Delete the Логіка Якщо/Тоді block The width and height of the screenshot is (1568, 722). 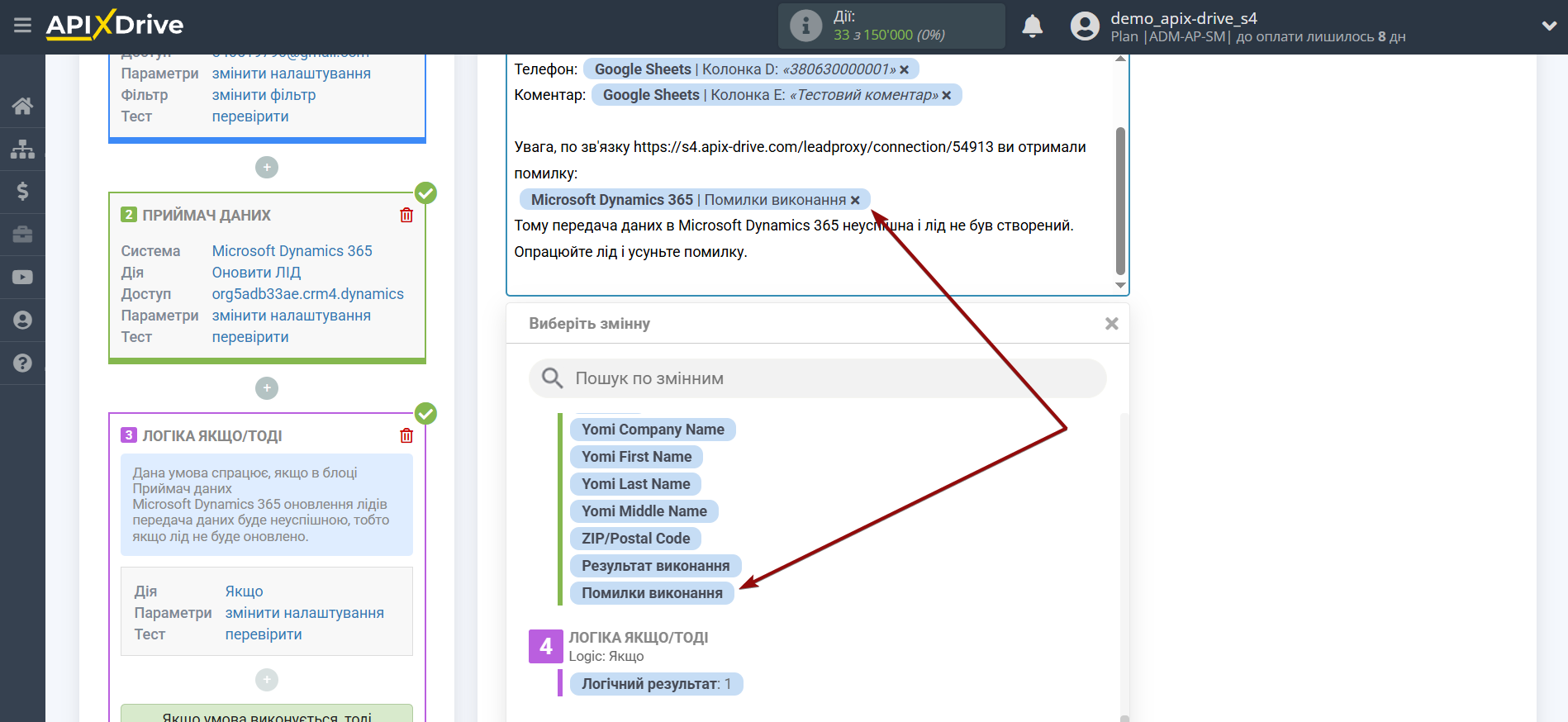pos(406,435)
